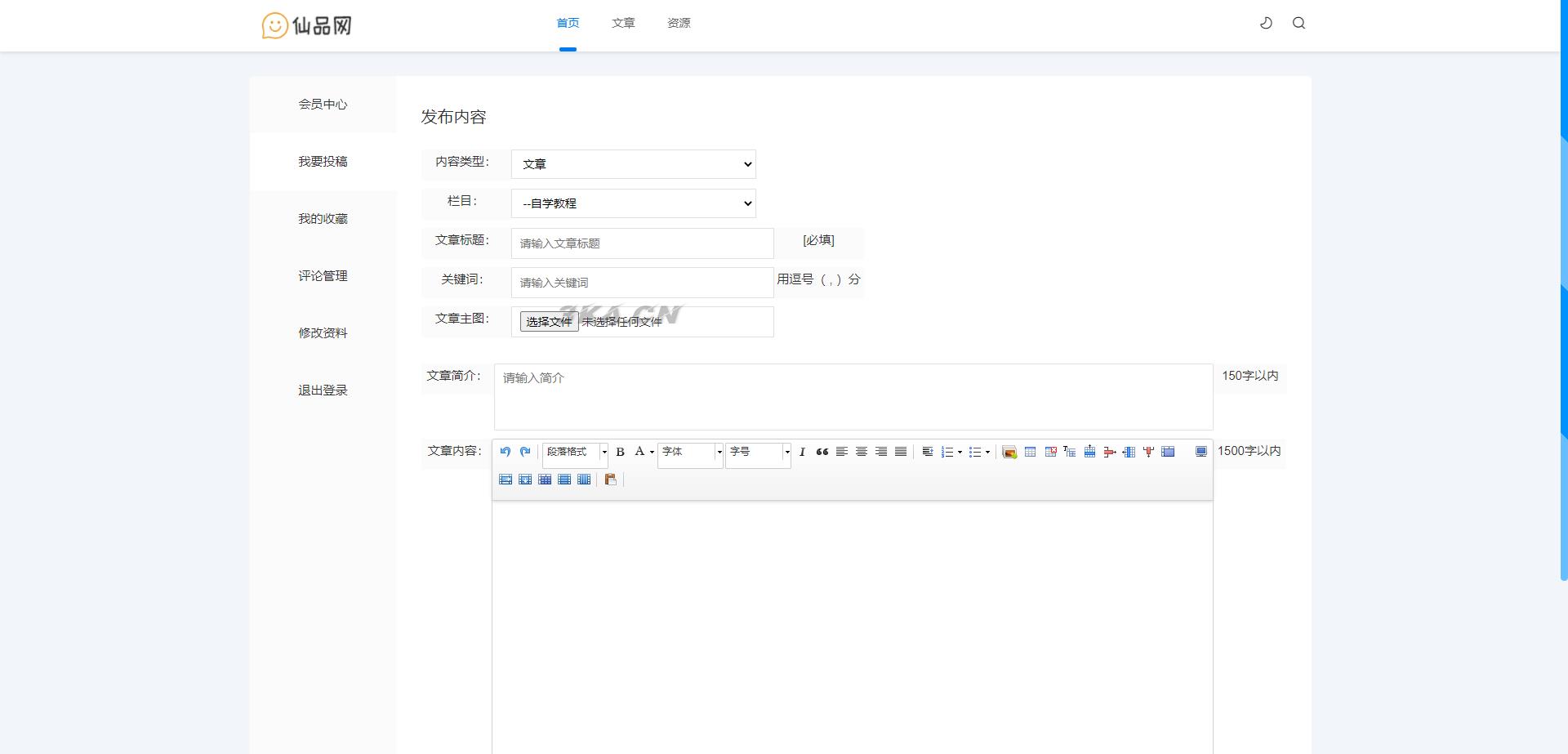Click the 文章标题 input field
The width and height of the screenshot is (1568, 754).
642,243
